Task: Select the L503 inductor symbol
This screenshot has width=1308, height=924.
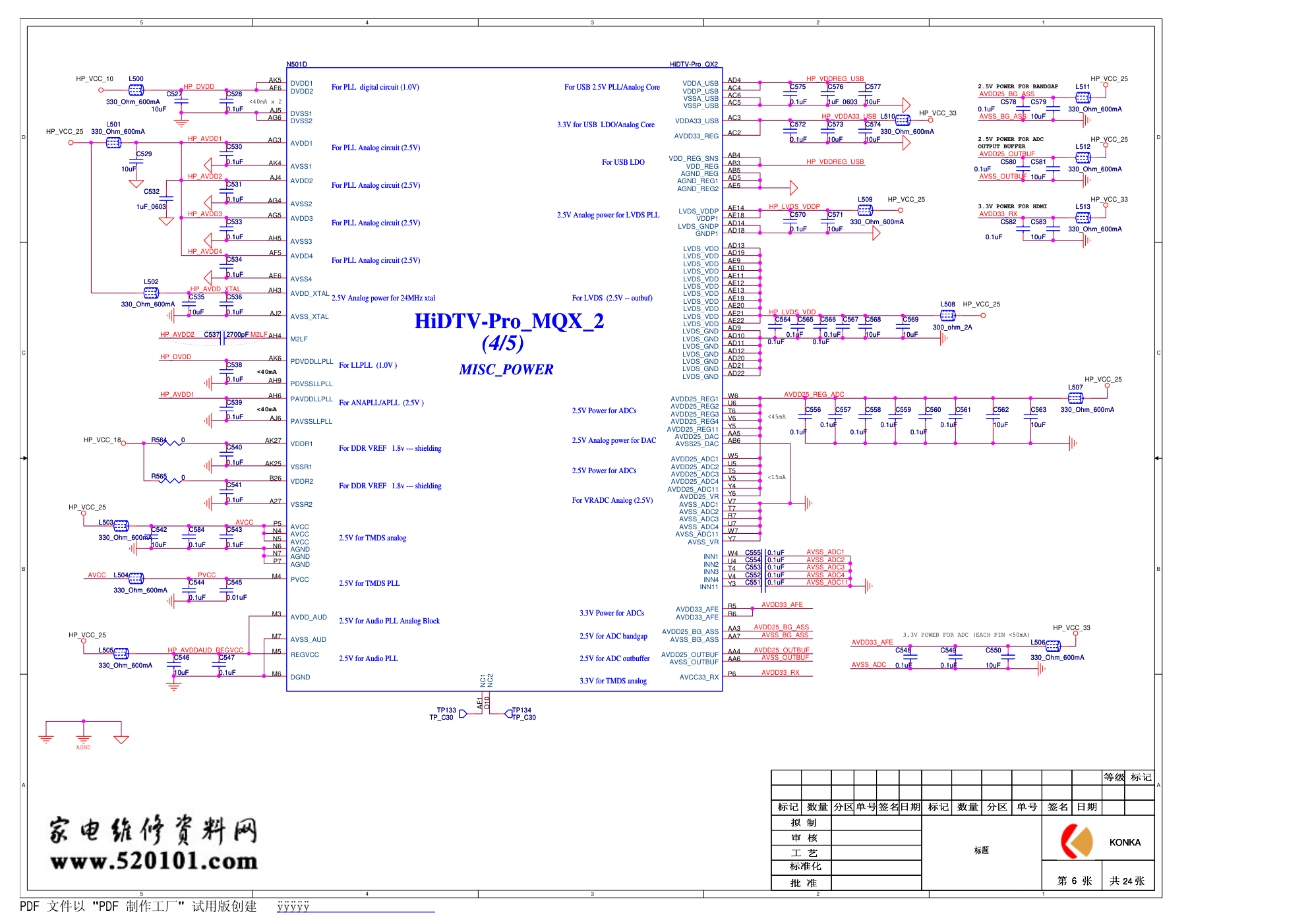Action: [121, 526]
